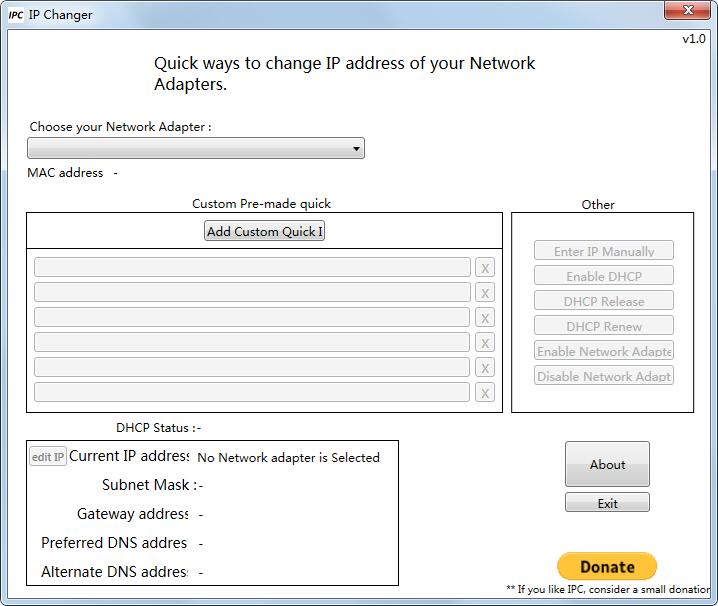Click the yellow Donate button

[x=607, y=567]
